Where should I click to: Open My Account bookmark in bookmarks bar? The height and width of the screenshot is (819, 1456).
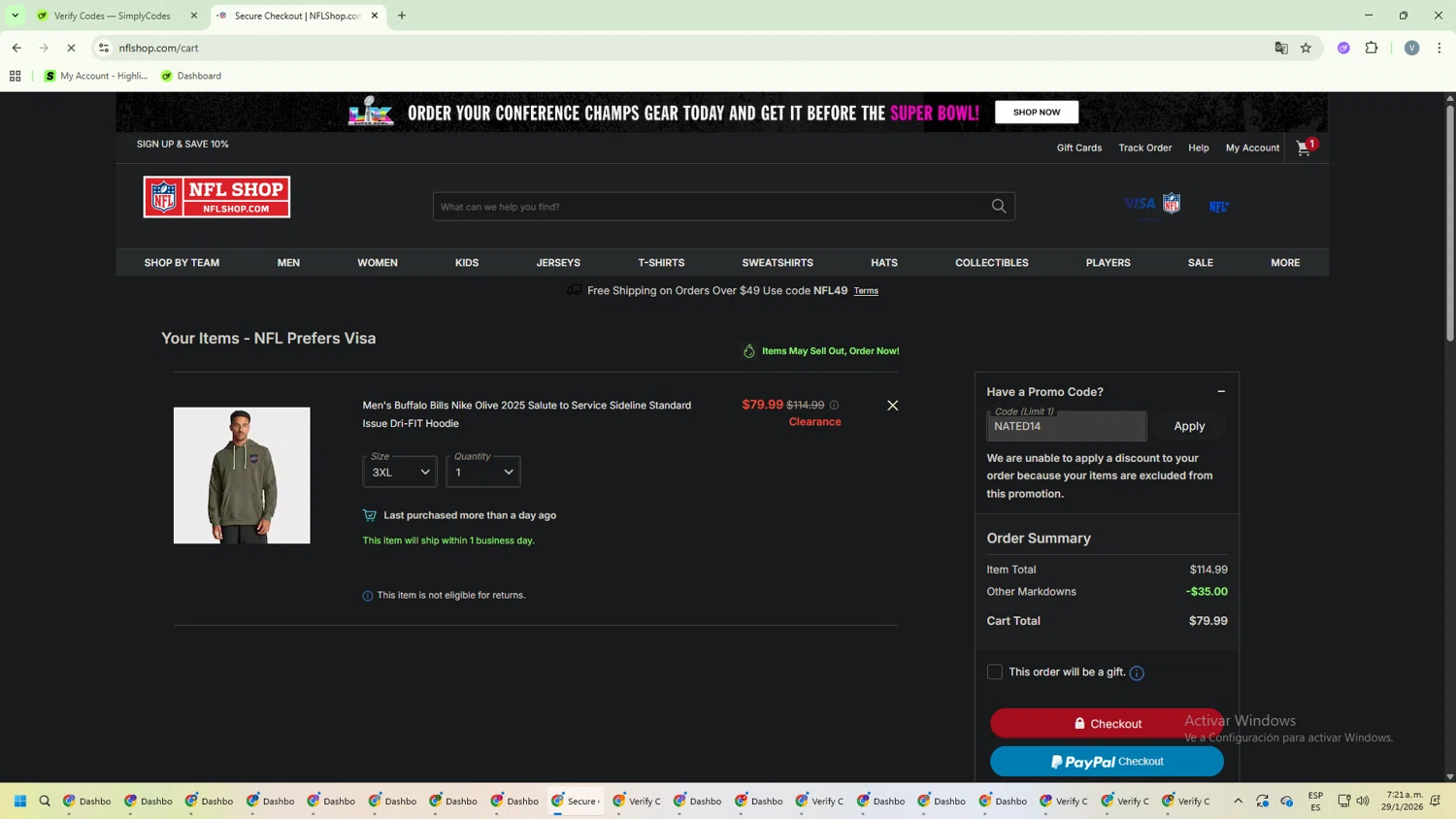pyautogui.click(x=95, y=76)
